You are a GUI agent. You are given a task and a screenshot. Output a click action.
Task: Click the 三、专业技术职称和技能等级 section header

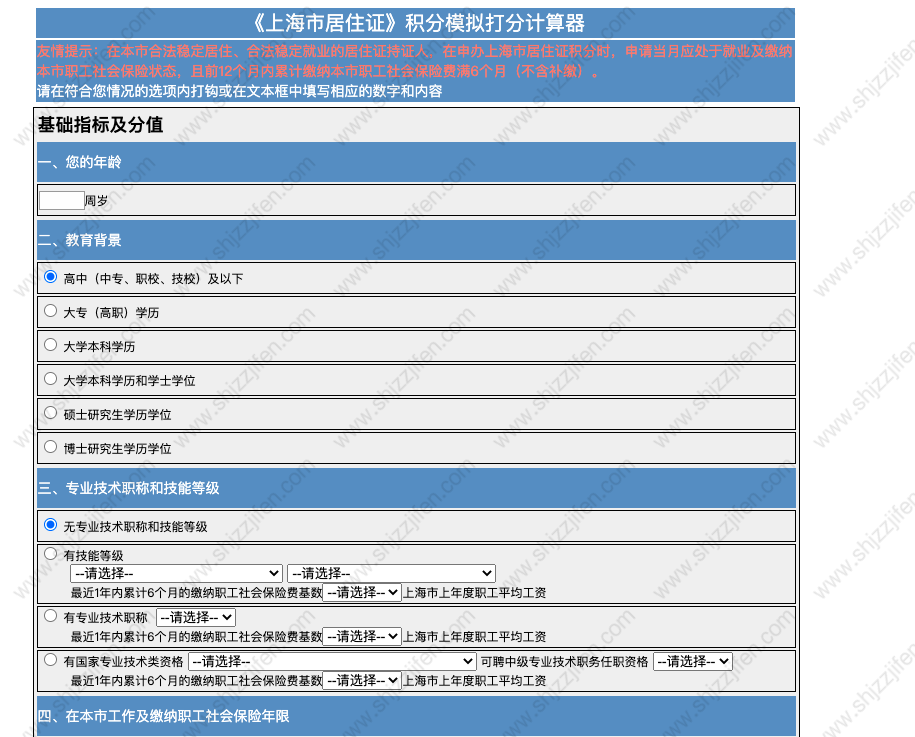tap(416, 488)
